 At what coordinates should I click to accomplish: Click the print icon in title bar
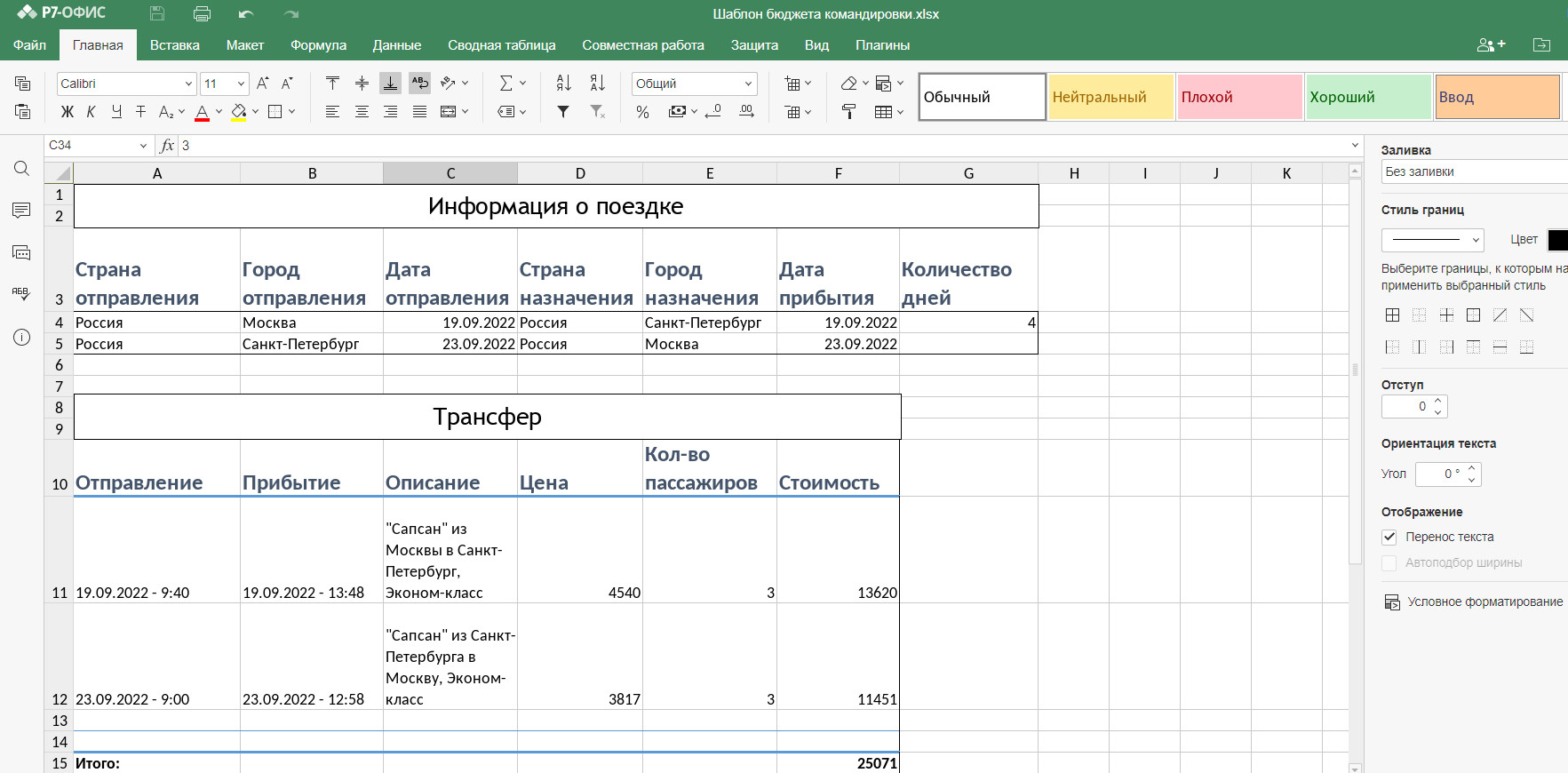coord(202,13)
